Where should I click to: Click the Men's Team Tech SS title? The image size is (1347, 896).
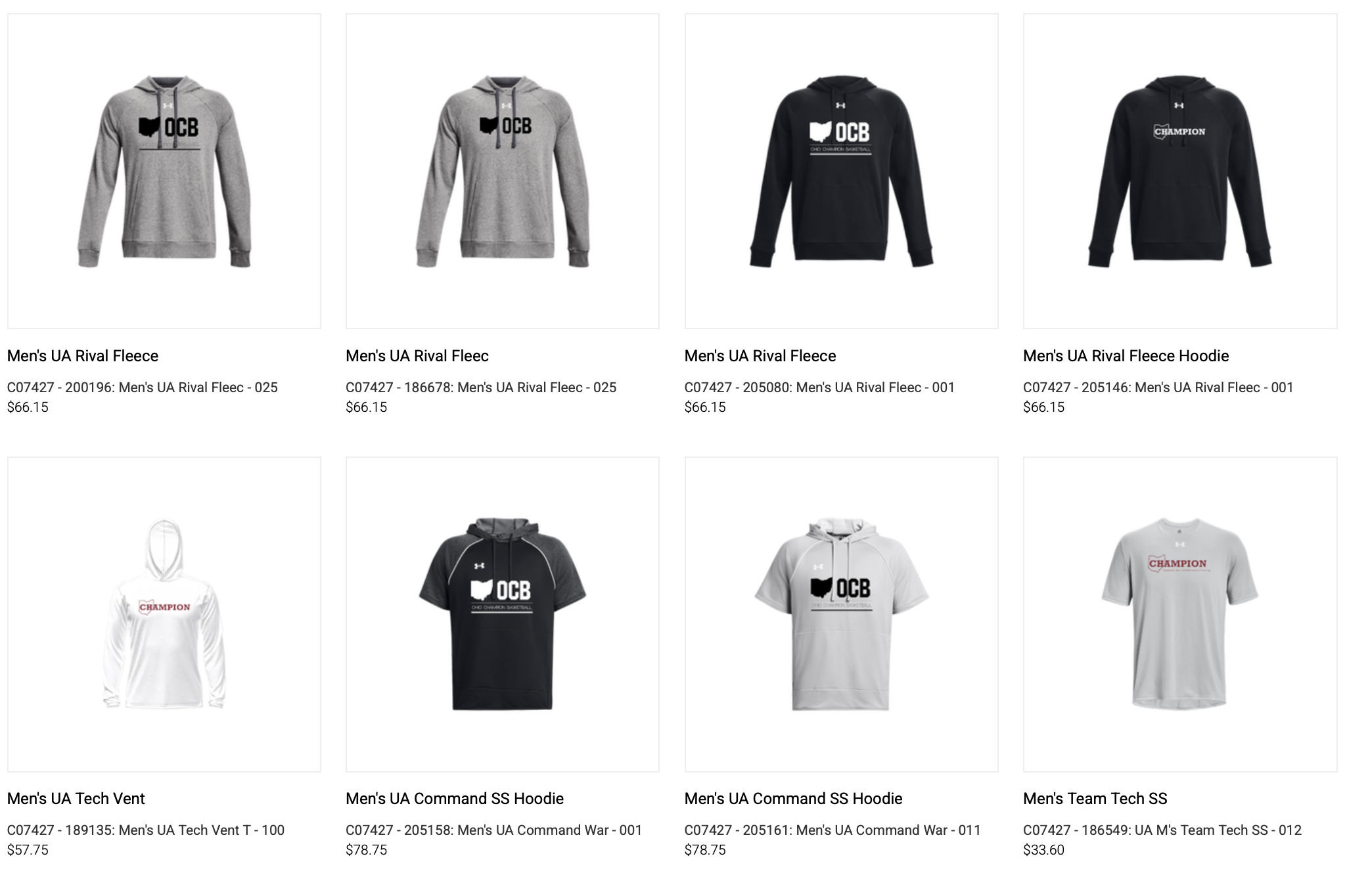1095,799
